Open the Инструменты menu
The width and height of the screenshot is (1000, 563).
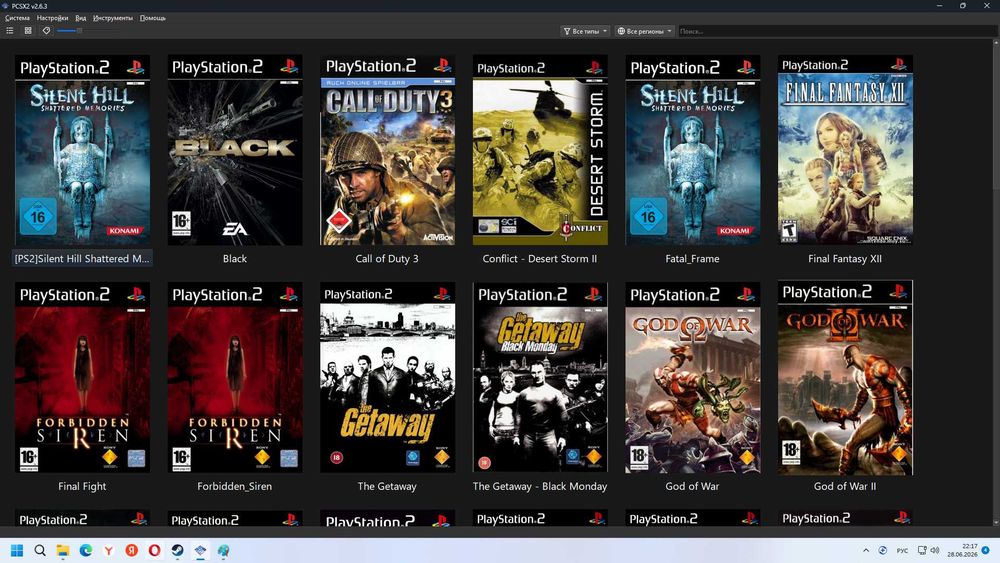[113, 18]
